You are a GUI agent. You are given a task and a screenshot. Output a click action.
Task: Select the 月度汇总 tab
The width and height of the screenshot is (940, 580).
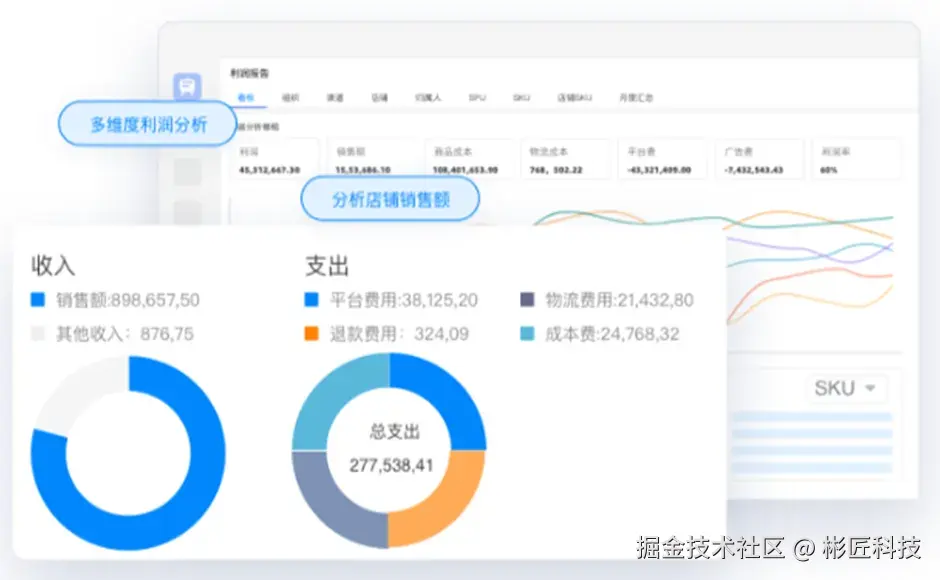[637, 97]
